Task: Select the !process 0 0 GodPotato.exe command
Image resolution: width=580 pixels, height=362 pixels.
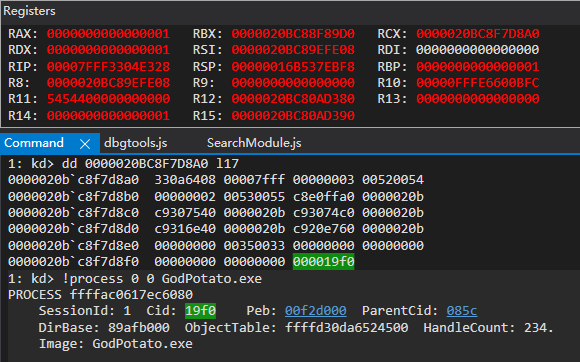Action: (x=162, y=278)
